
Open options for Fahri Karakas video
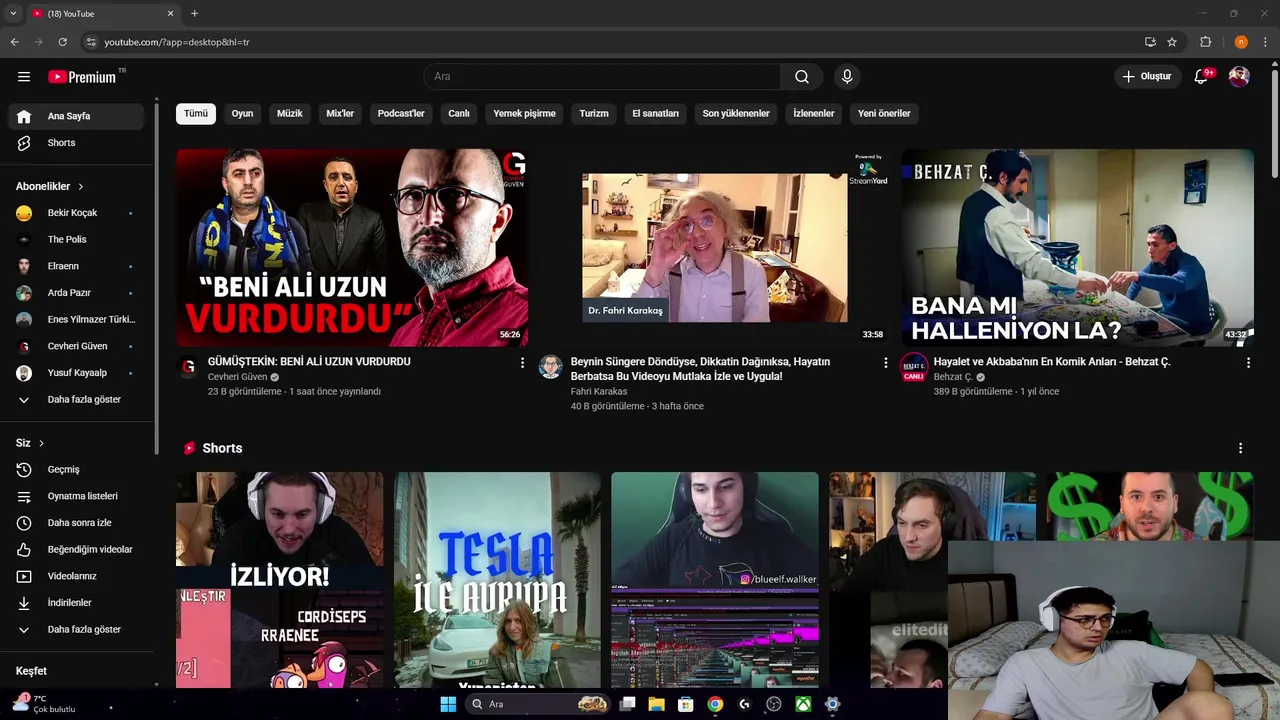885,363
